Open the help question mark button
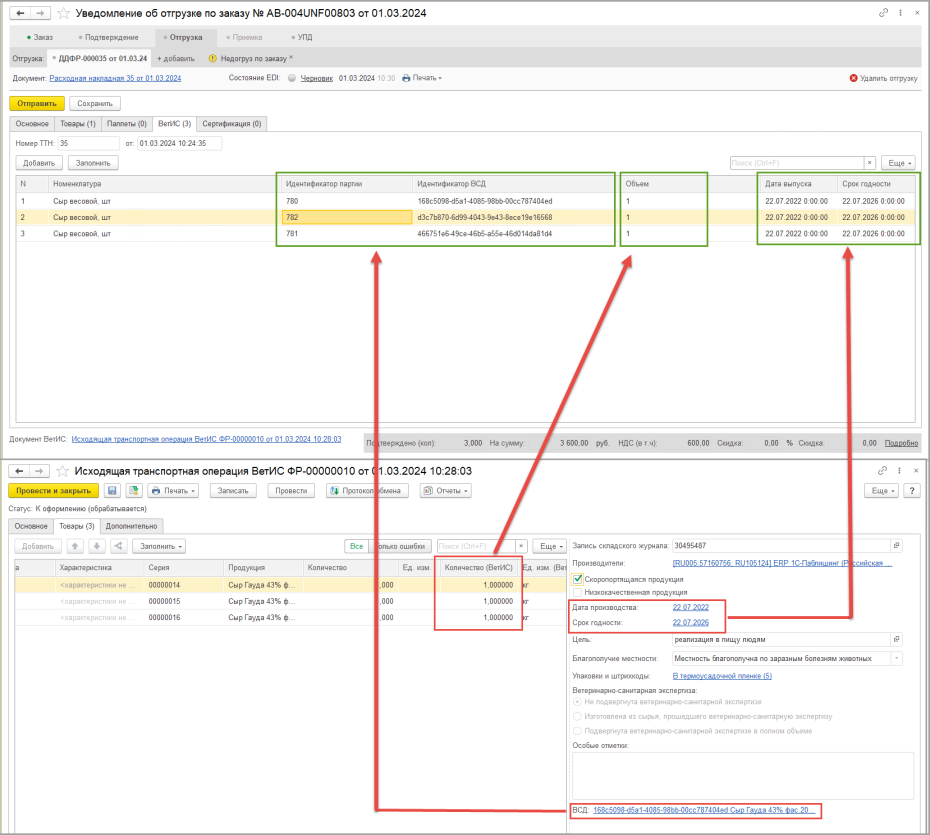 coord(912,490)
